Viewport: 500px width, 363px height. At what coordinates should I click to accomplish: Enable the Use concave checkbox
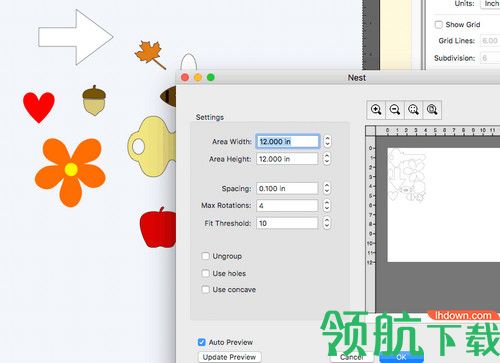(206, 289)
